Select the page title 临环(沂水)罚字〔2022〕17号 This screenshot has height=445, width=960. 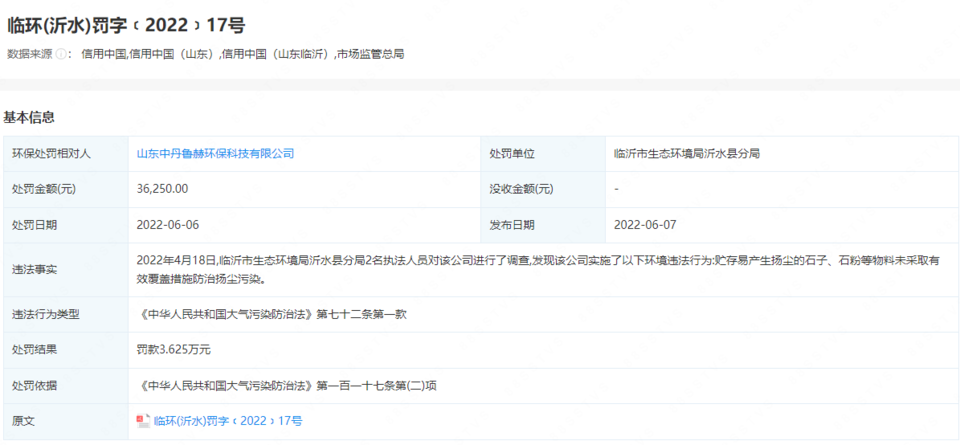coord(126,26)
